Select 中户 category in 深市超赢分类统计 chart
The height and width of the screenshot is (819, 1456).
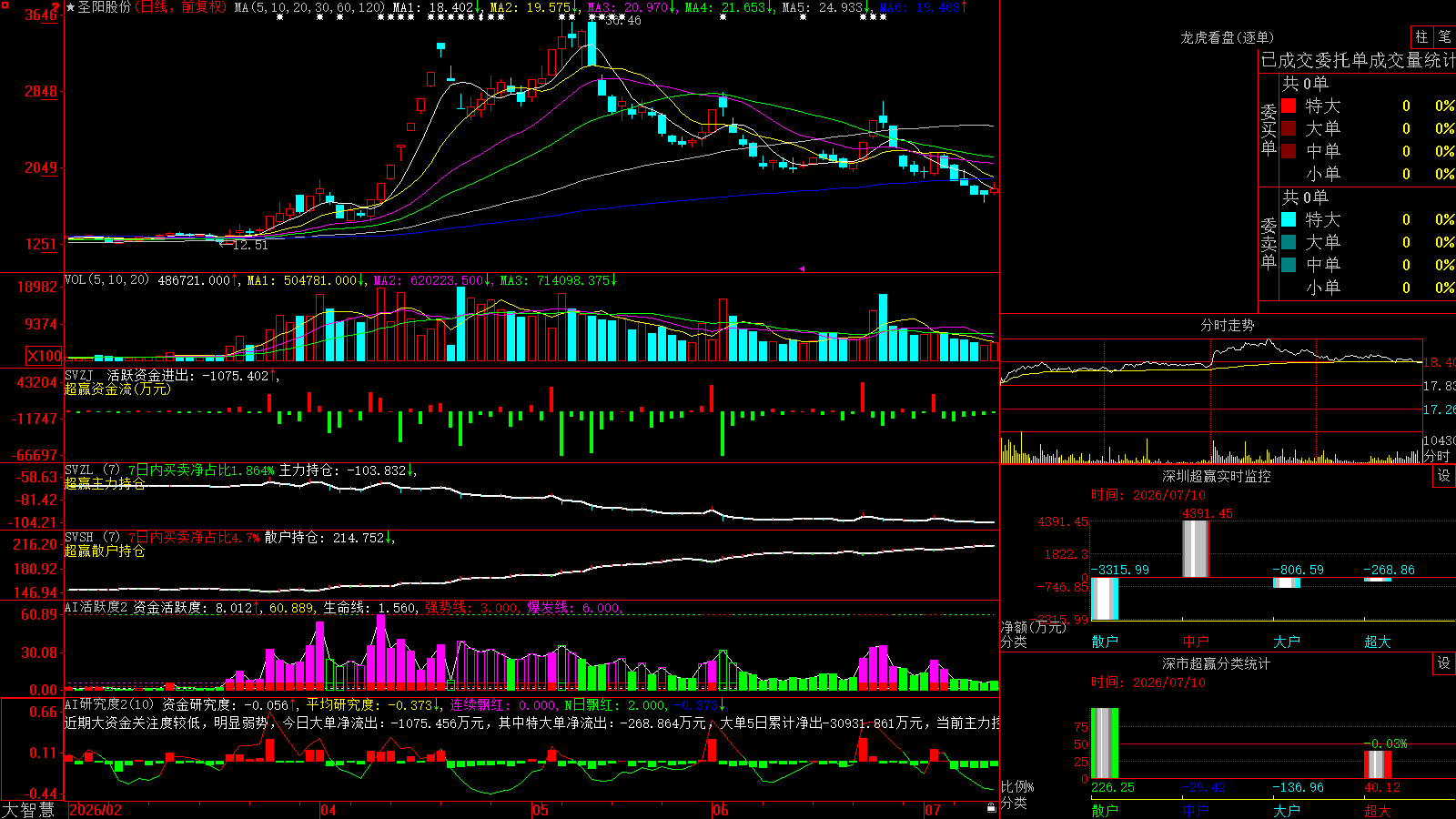click(x=1196, y=811)
